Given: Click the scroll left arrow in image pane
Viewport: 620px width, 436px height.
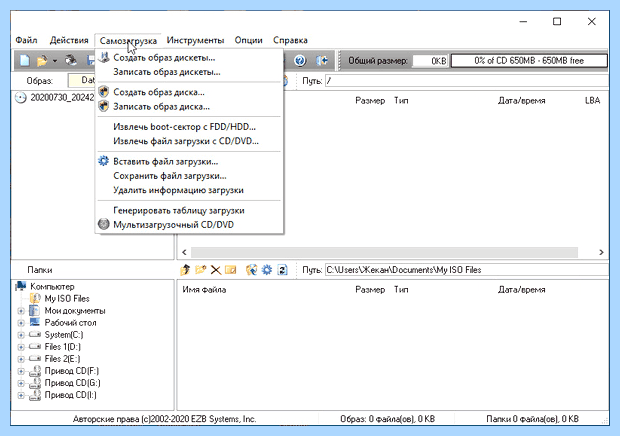Looking at the screenshot, I should click(184, 252).
